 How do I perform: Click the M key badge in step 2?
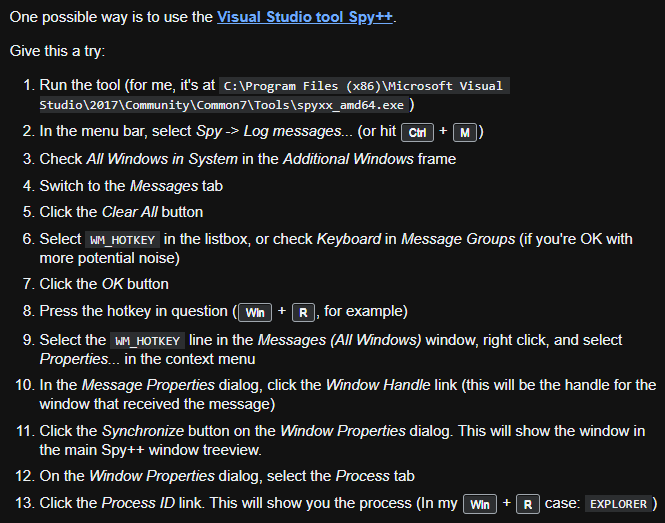pos(465,132)
